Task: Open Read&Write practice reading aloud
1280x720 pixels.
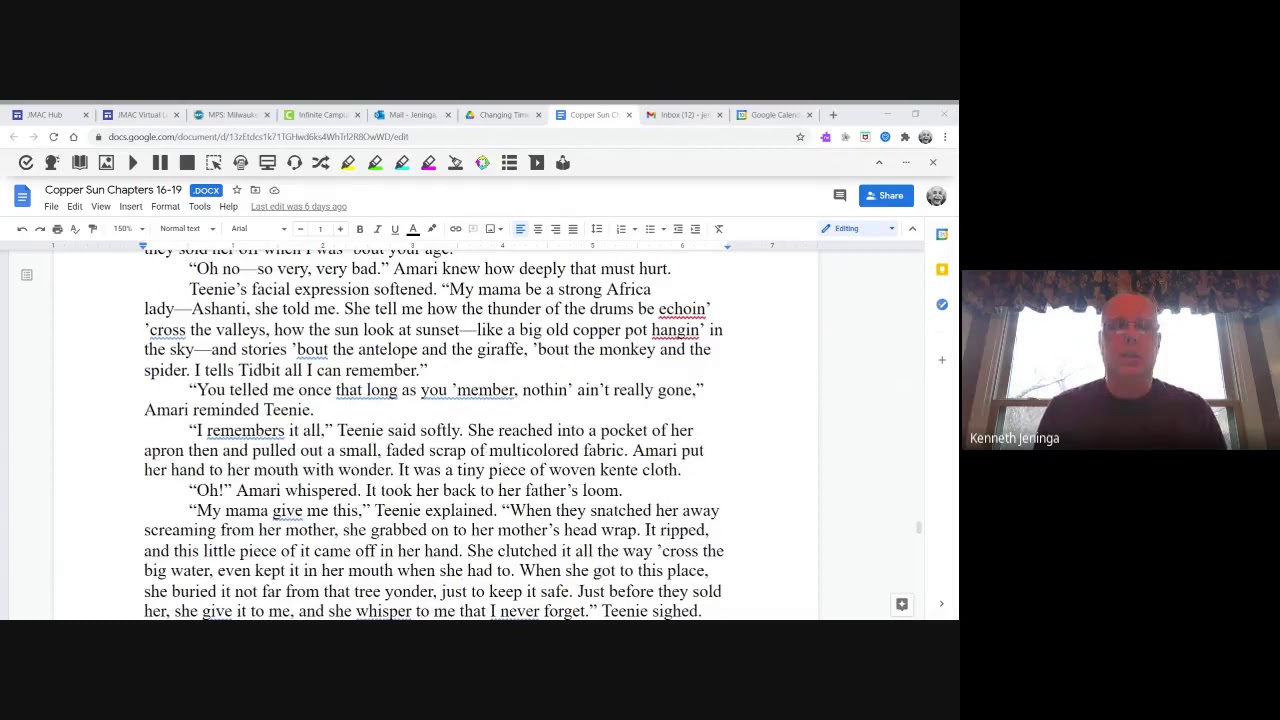Action: click(x=563, y=163)
